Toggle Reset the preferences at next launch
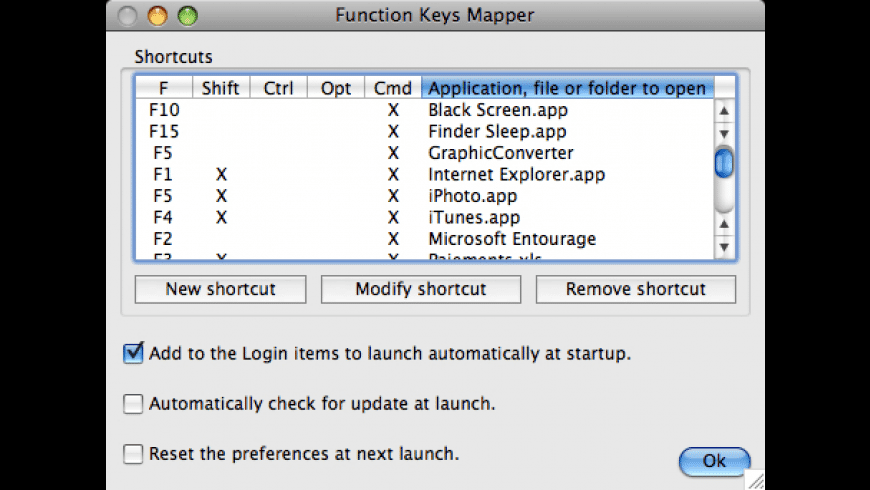Screen dimensions: 870x490 (x=133, y=454)
